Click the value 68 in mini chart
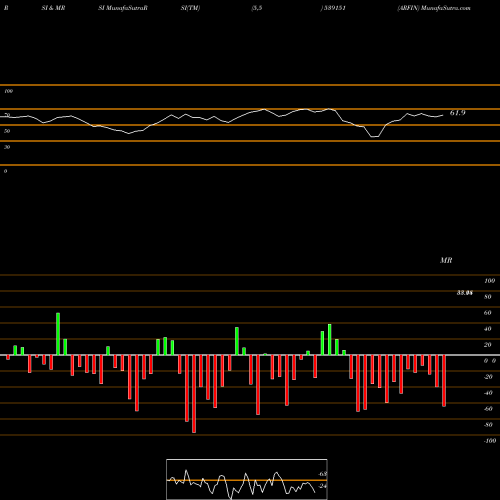The height and width of the screenshot is (500, 500). click(323, 474)
